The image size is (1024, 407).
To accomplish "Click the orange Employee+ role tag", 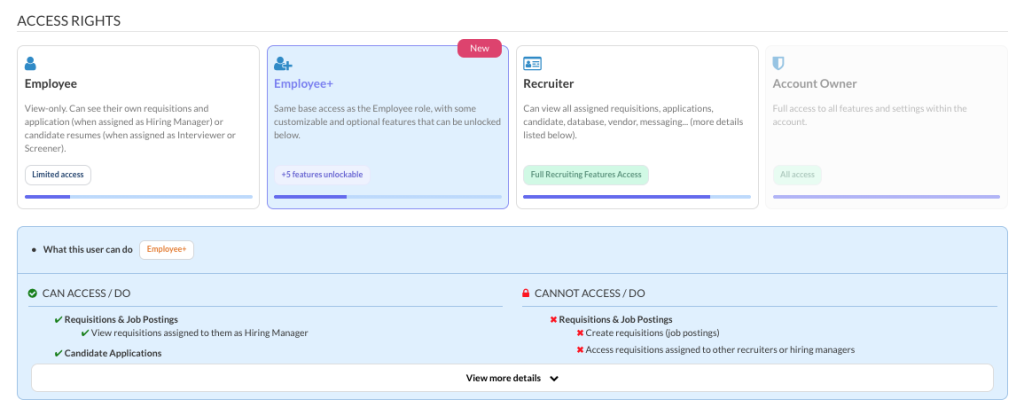I will [166, 249].
